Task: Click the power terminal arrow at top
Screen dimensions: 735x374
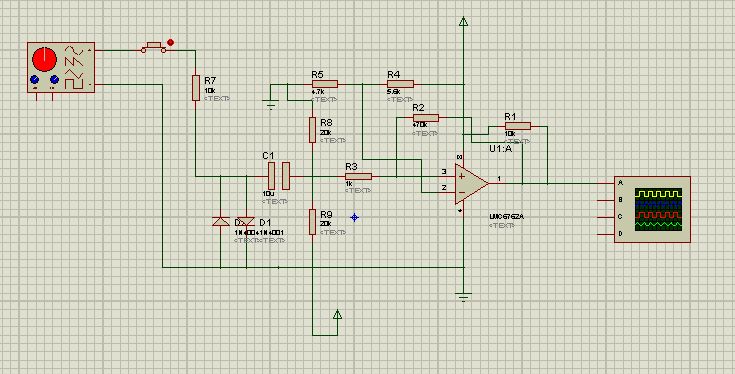Action: pyautogui.click(x=463, y=21)
